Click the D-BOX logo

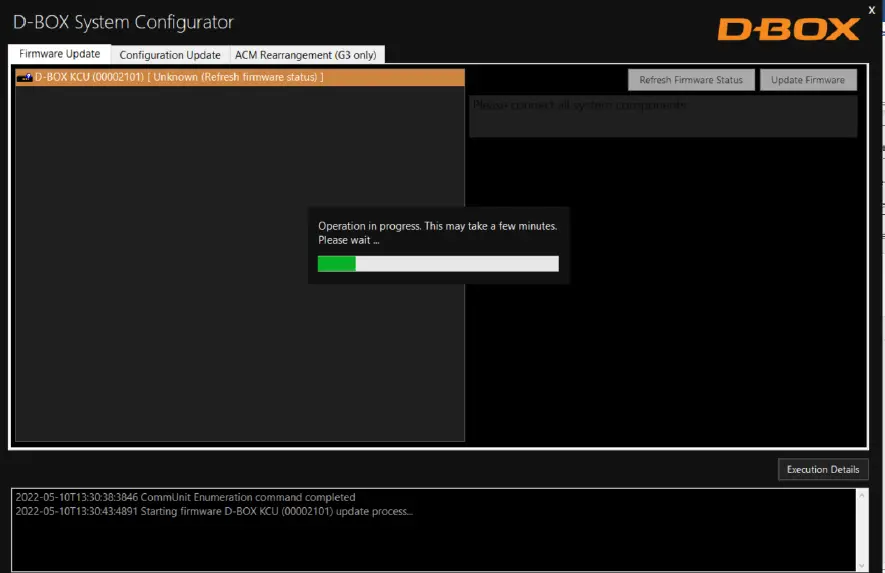[x=788, y=29]
